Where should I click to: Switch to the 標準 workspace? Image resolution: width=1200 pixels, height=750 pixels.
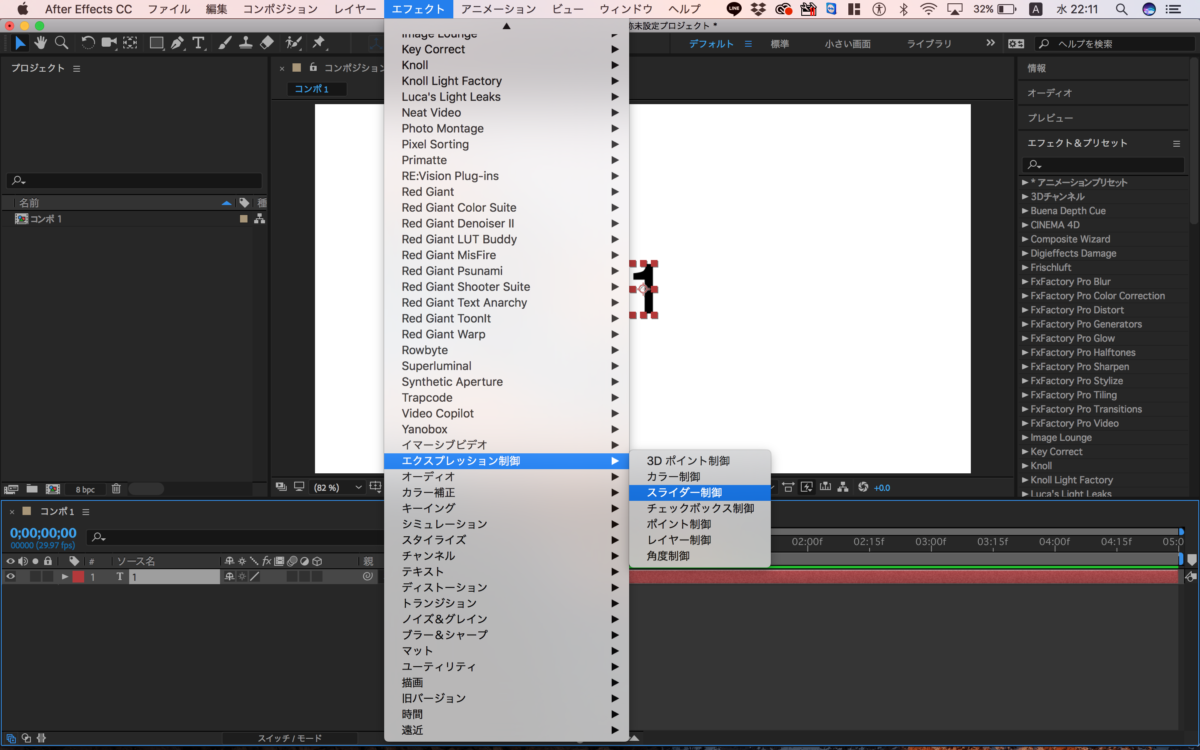coord(780,44)
